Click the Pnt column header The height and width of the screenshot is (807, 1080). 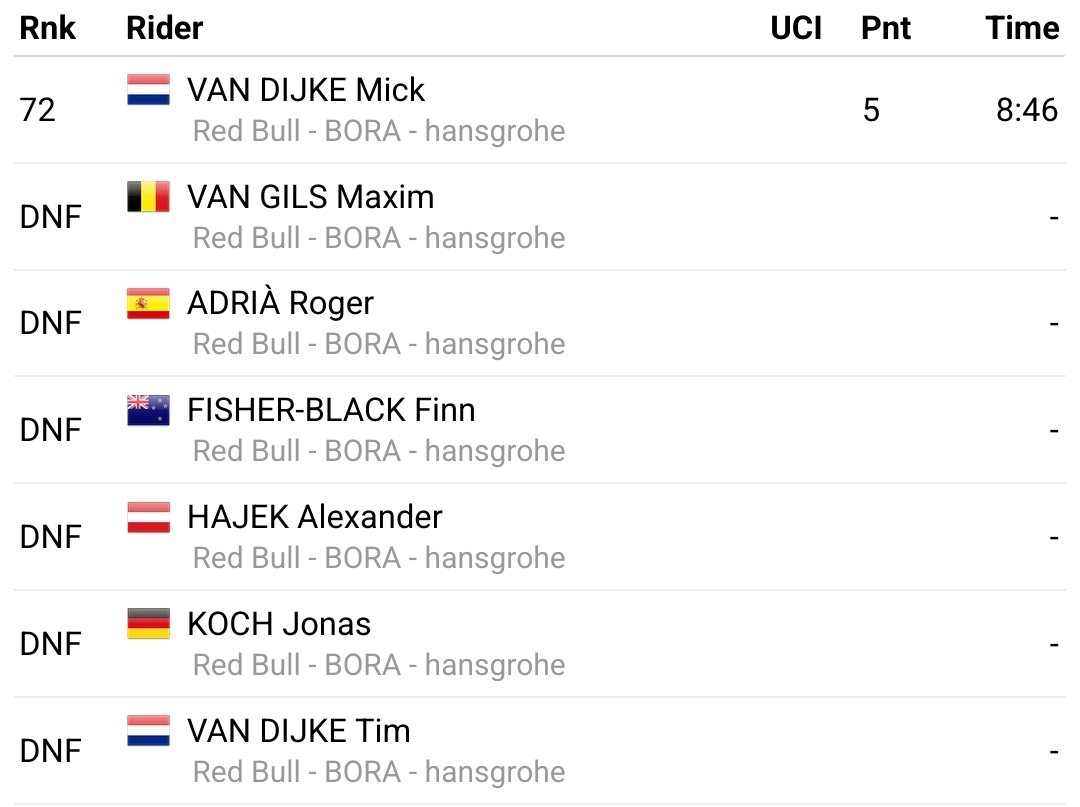pyautogui.click(x=886, y=28)
